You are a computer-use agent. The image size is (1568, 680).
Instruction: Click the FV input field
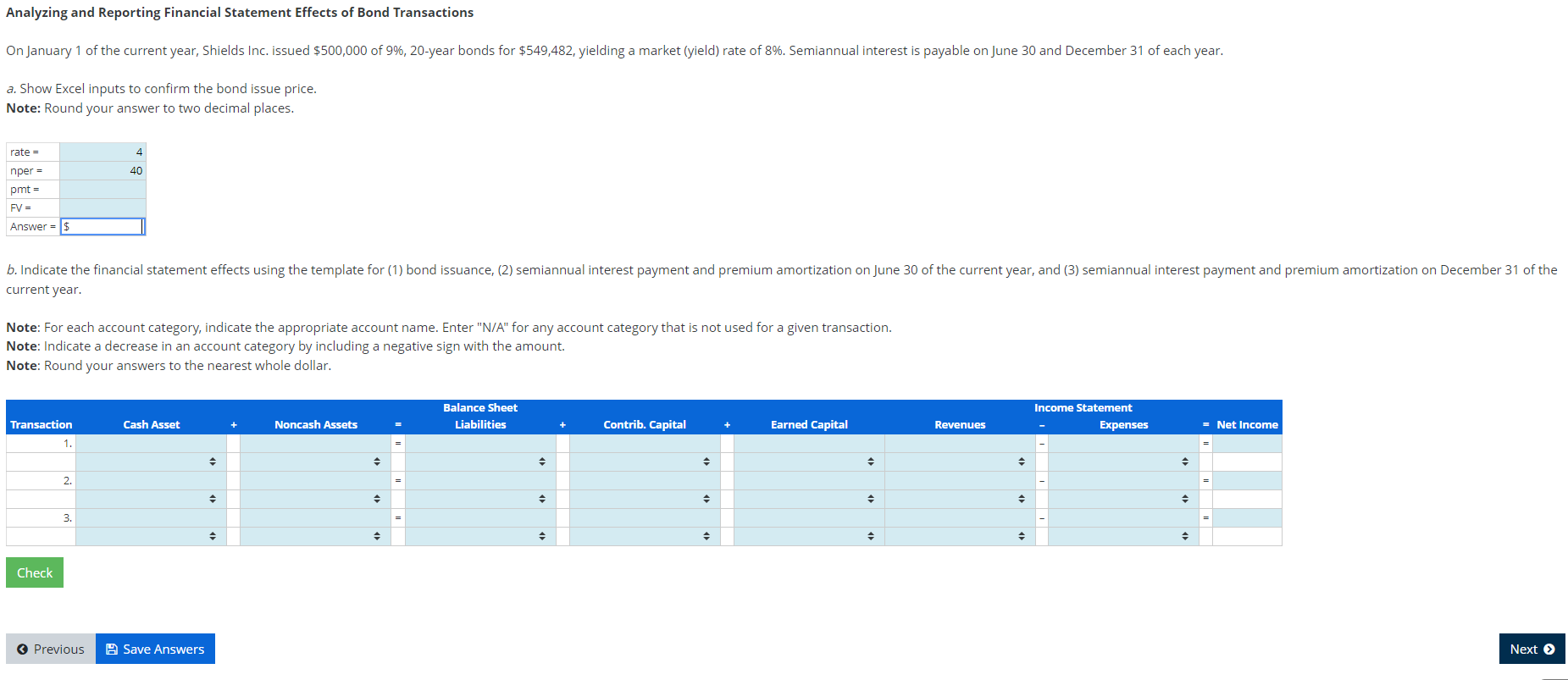coord(103,207)
